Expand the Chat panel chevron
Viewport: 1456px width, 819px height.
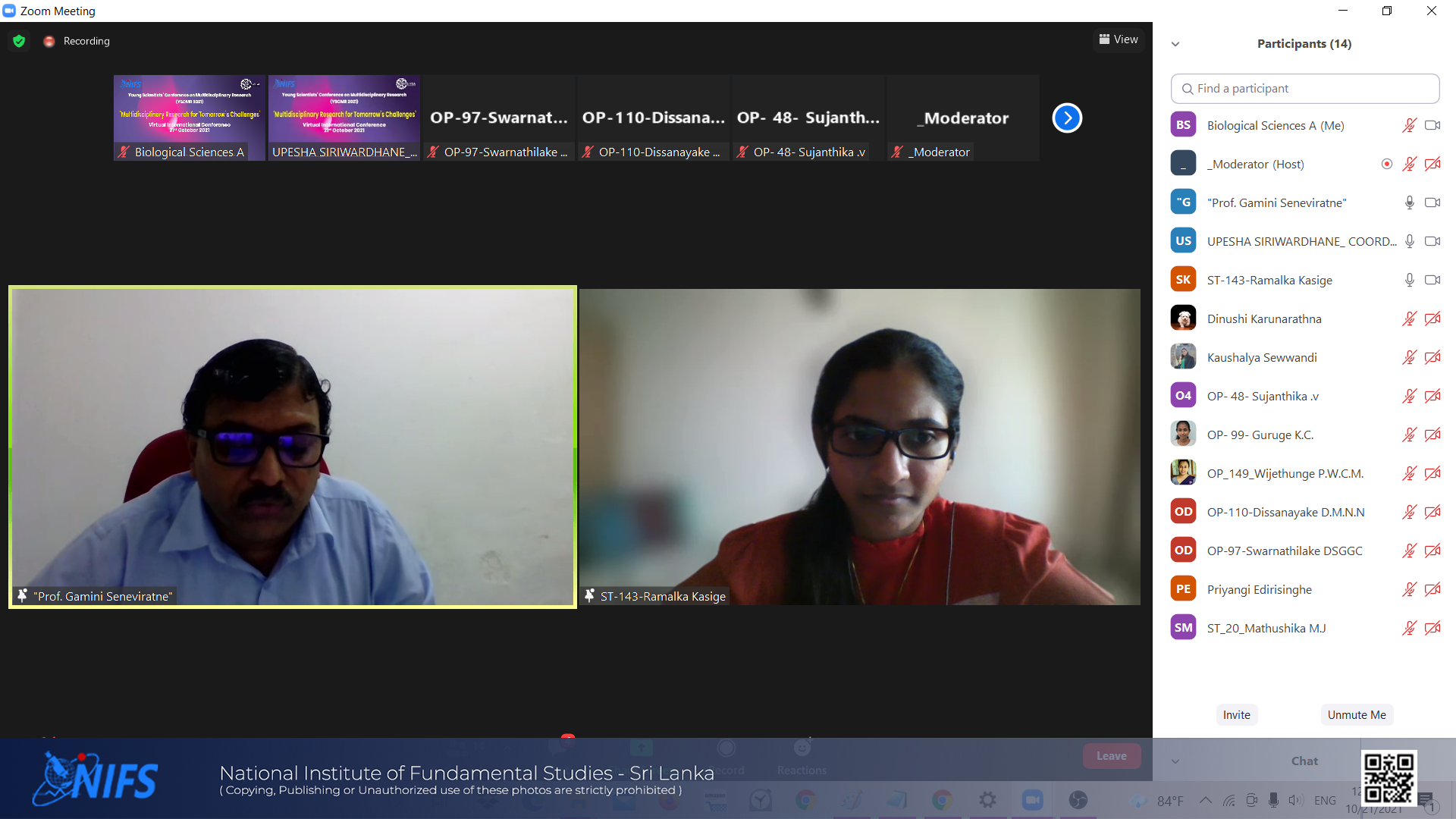[x=1175, y=761]
